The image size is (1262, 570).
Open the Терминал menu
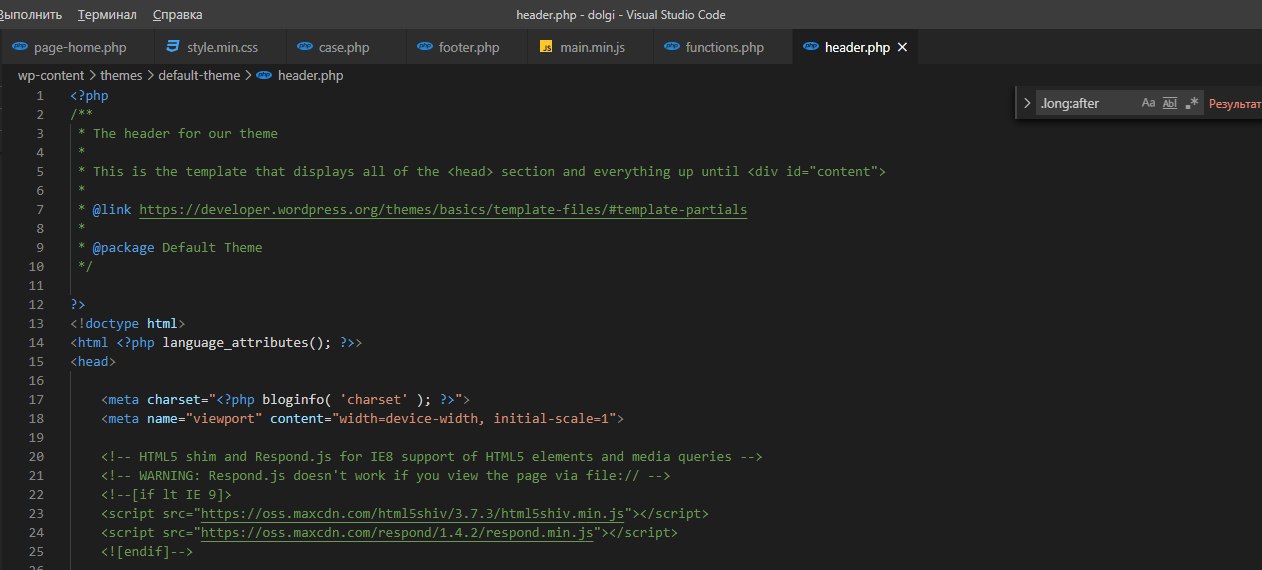point(107,15)
